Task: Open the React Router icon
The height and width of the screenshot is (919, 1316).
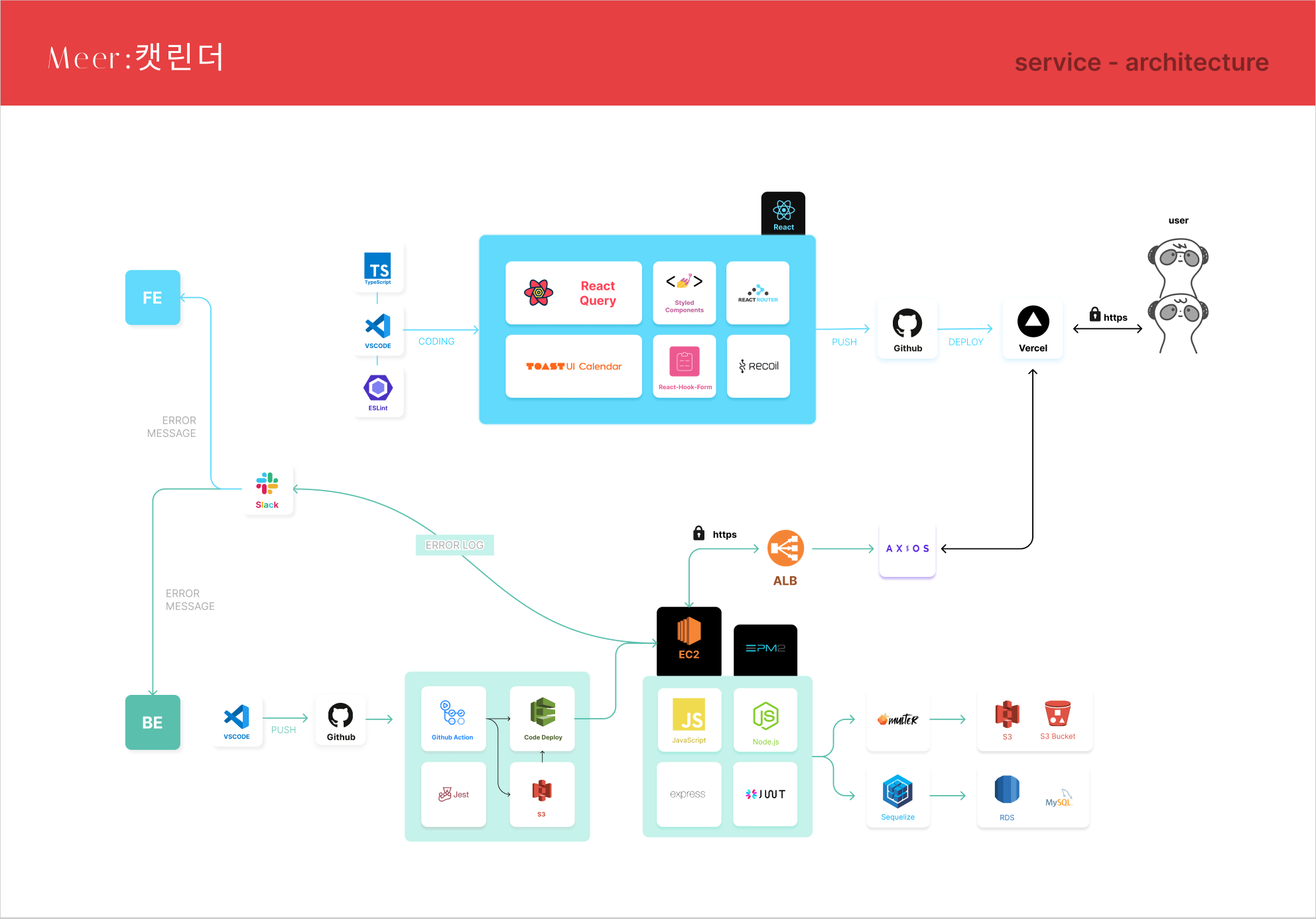Action: click(757, 292)
